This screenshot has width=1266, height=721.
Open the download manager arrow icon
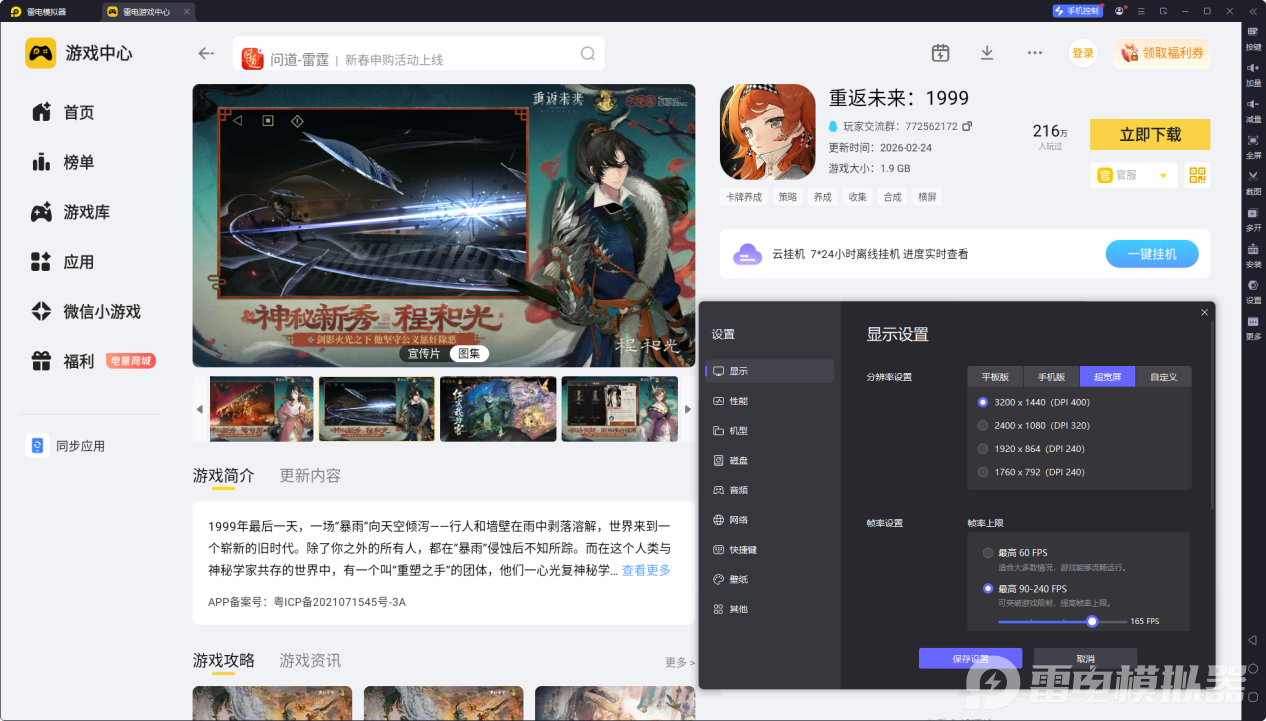click(x=987, y=53)
